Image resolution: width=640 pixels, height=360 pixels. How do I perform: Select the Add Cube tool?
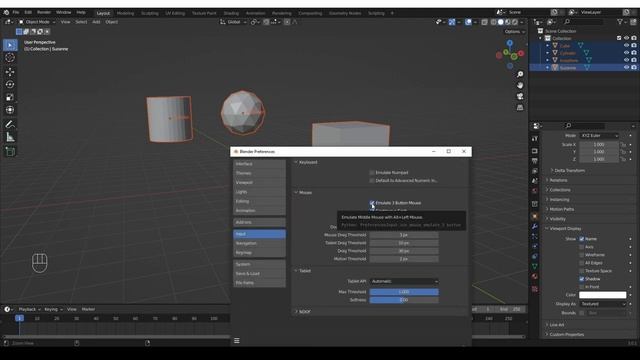(10, 151)
